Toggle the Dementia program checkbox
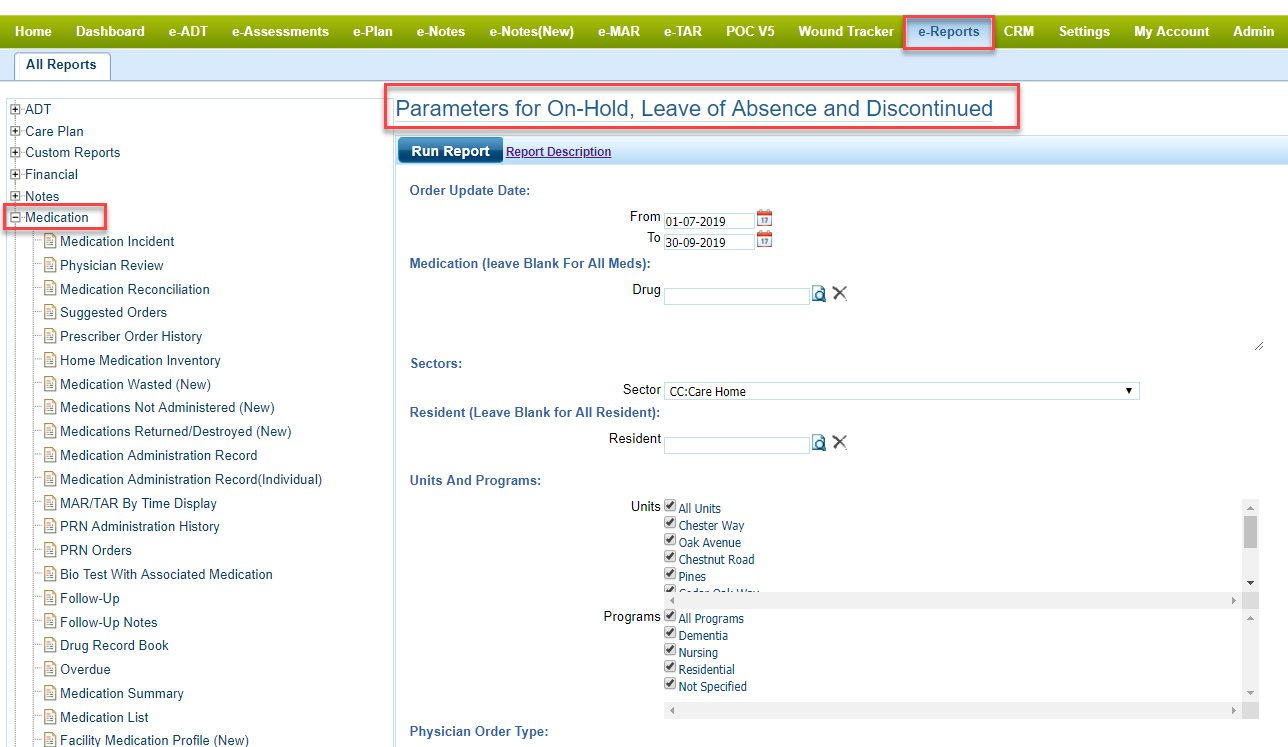Viewport: 1288px width, 747px height. click(670, 633)
